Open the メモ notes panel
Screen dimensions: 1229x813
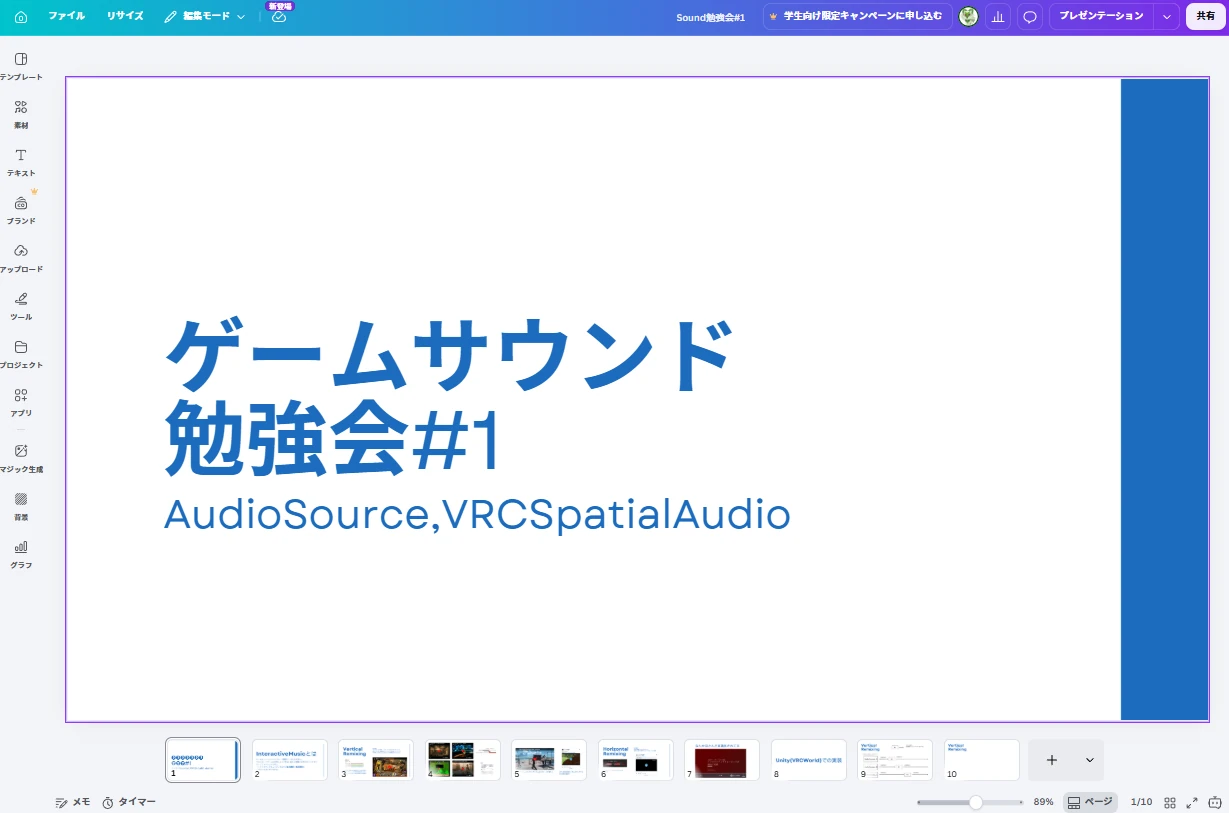click(73, 802)
